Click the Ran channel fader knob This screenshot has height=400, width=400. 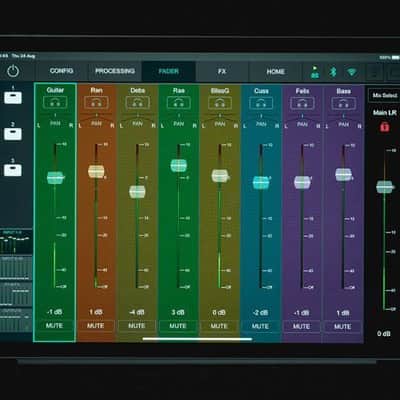[x=96, y=171]
